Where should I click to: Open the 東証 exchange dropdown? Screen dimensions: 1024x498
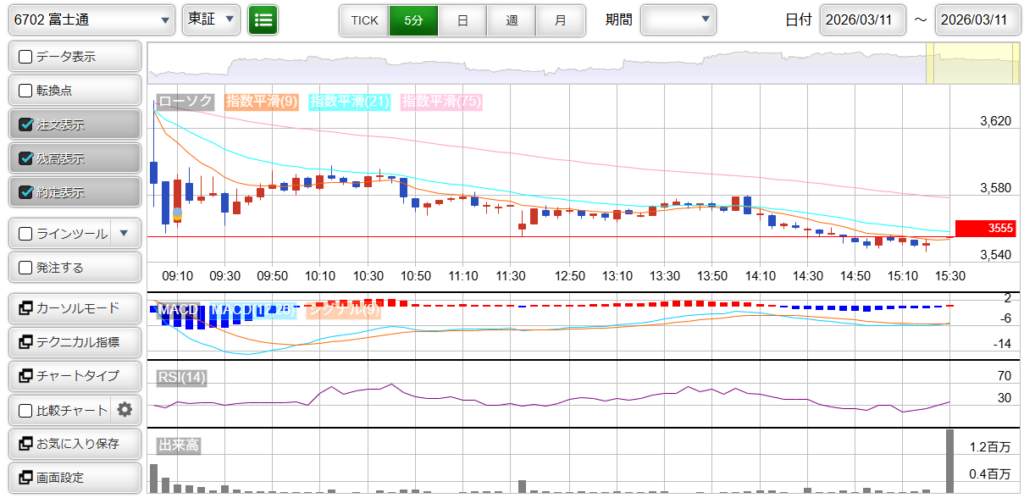pyautogui.click(x=213, y=19)
